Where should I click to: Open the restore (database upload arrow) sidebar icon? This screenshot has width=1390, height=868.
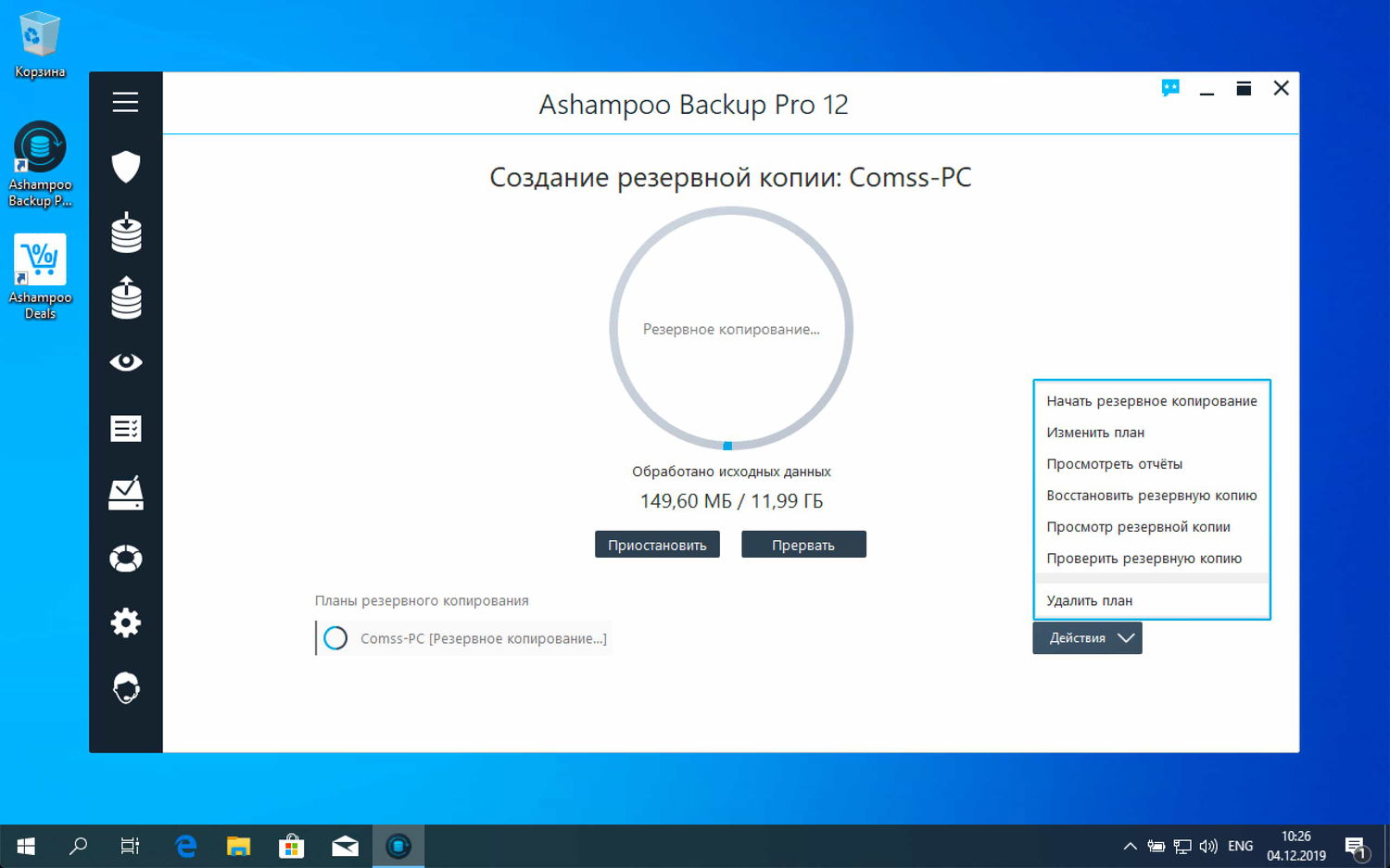[x=126, y=298]
